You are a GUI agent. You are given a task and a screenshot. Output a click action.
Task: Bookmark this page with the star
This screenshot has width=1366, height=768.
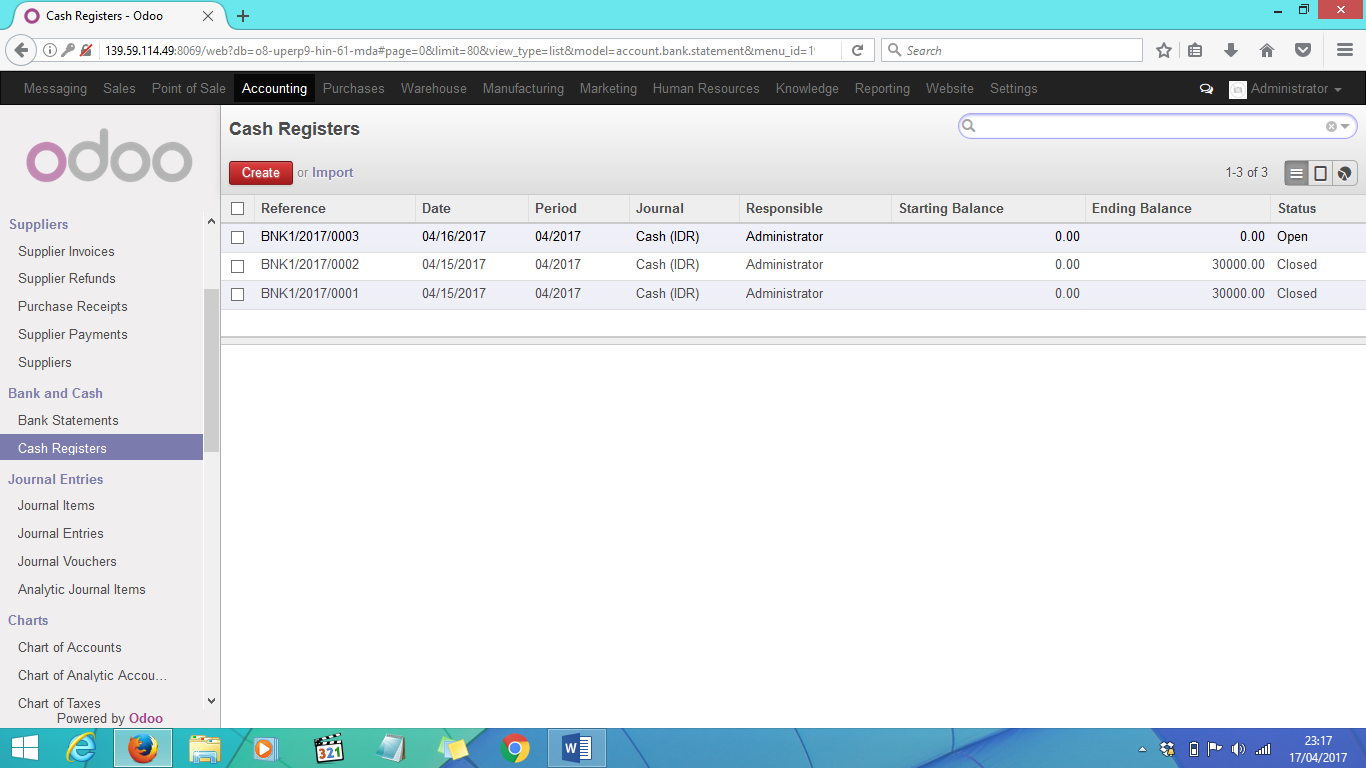point(1164,50)
